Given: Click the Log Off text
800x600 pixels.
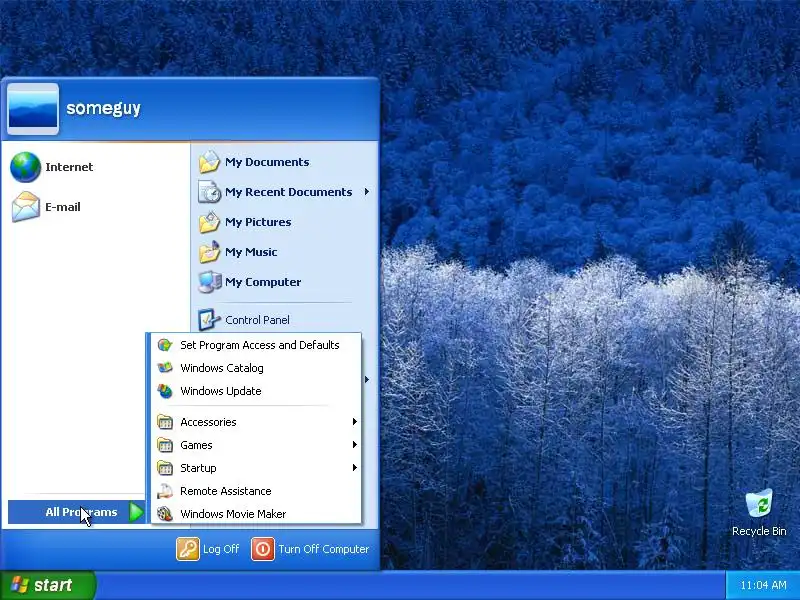Looking at the screenshot, I should [221, 549].
